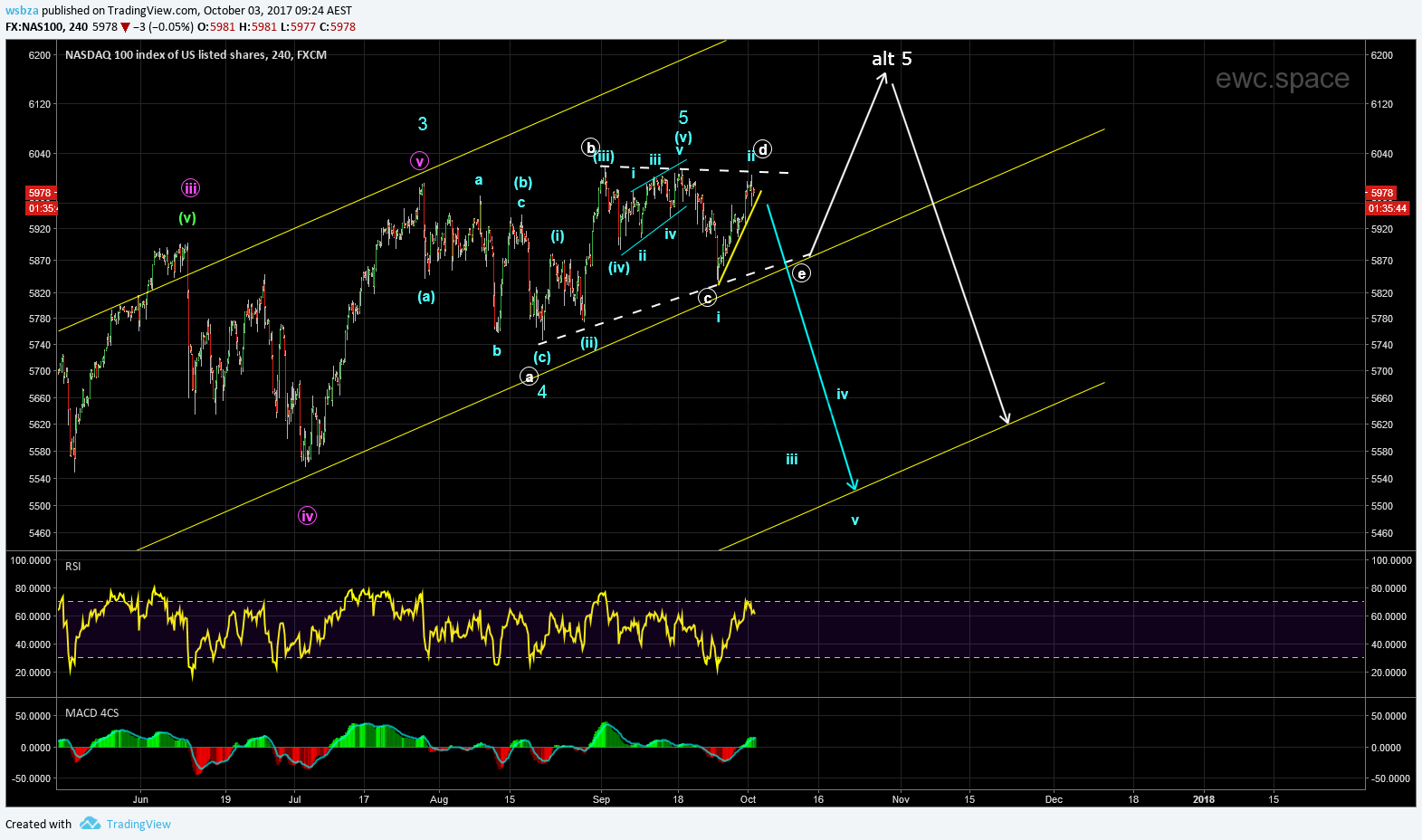
Task: Click the 'alt 5' projection label
Action: pyautogui.click(x=892, y=59)
